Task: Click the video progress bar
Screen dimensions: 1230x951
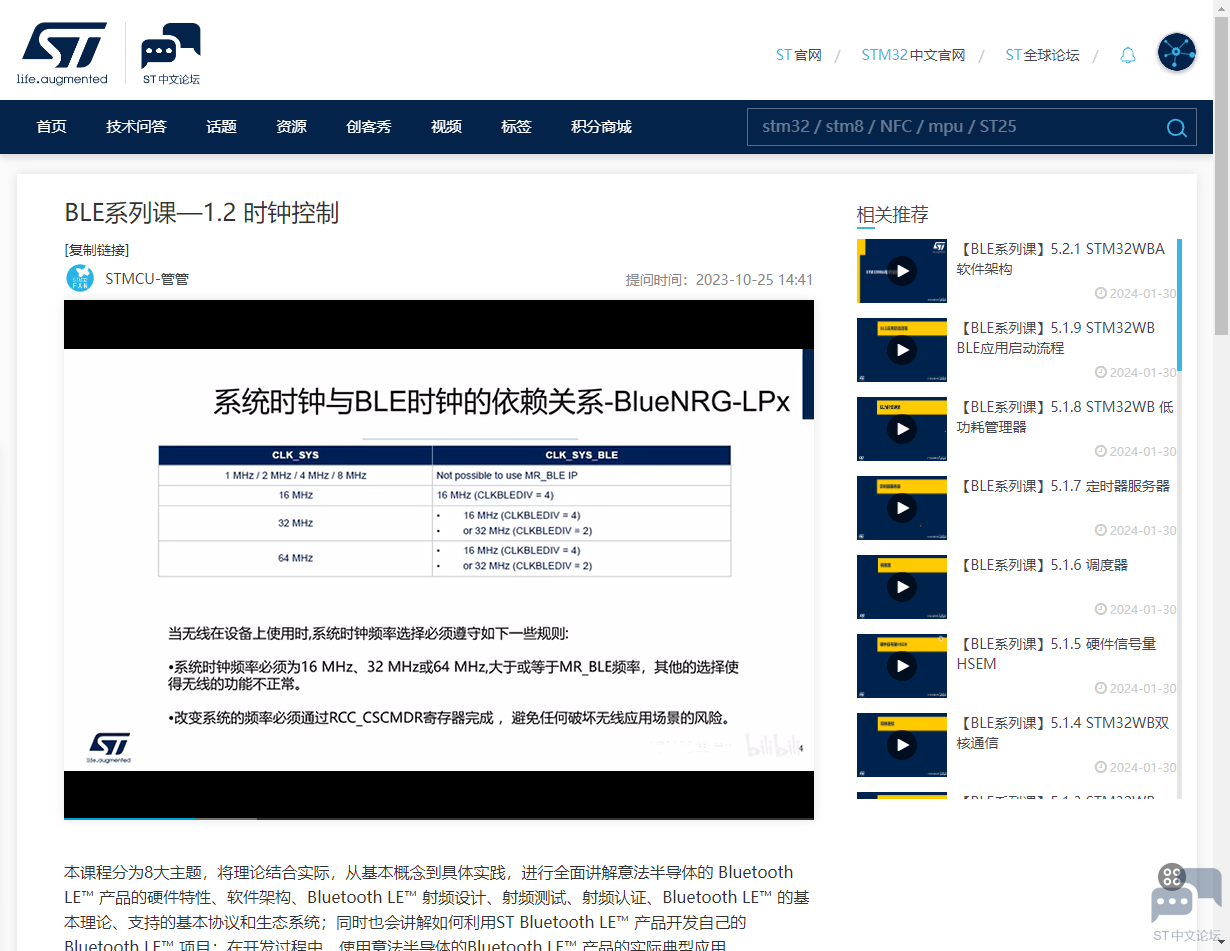Action: tap(438, 818)
